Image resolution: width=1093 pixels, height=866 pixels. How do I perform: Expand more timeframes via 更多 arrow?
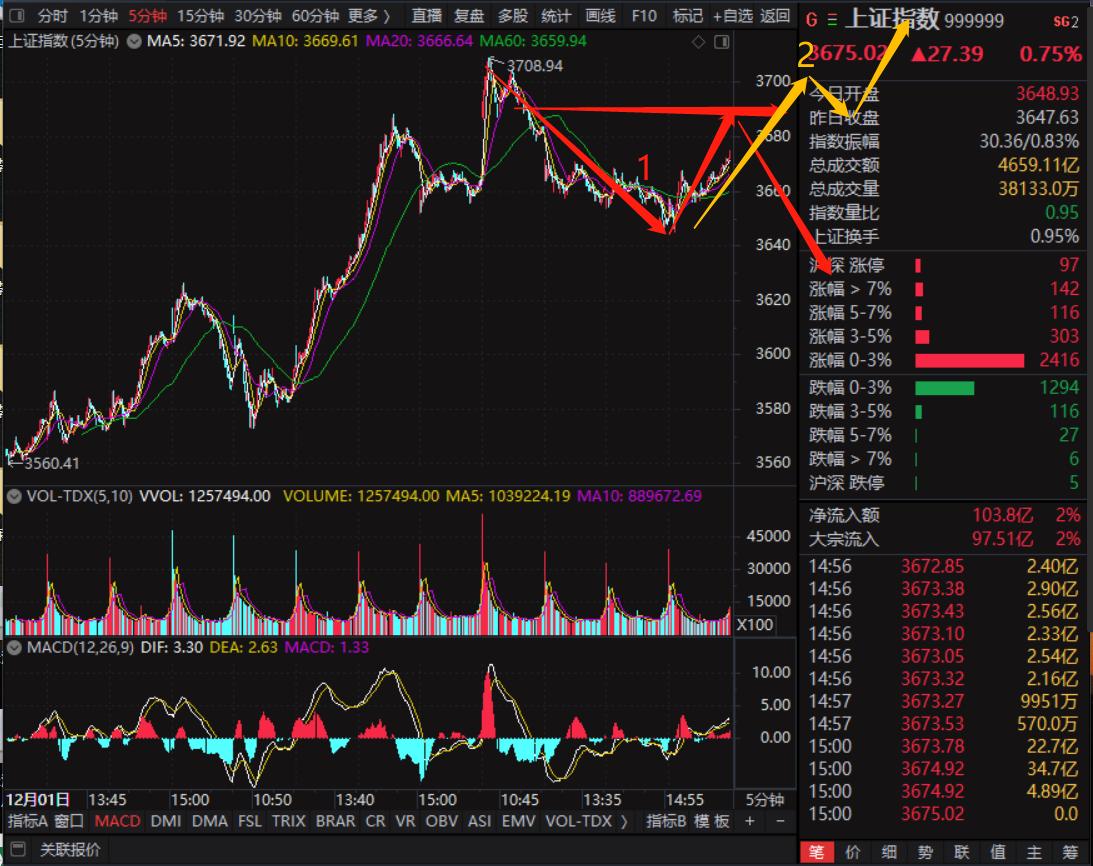click(x=369, y=15)
